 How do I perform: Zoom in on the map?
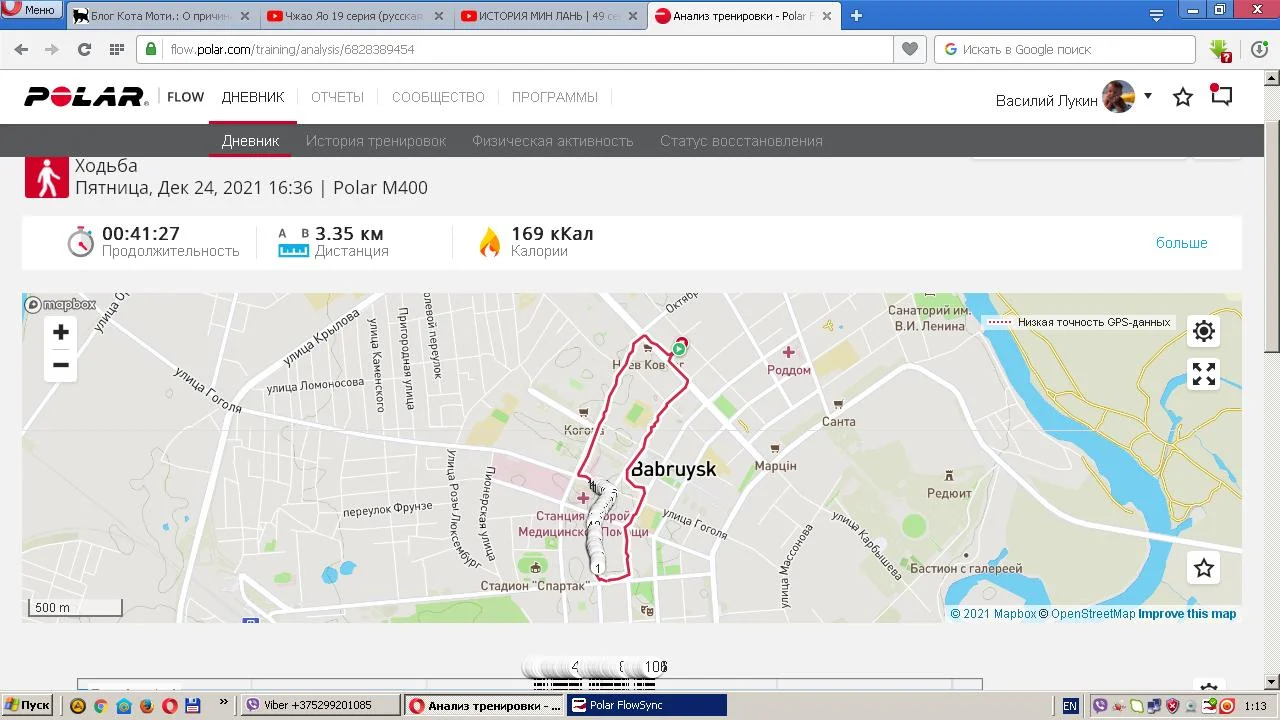(61, 332)
